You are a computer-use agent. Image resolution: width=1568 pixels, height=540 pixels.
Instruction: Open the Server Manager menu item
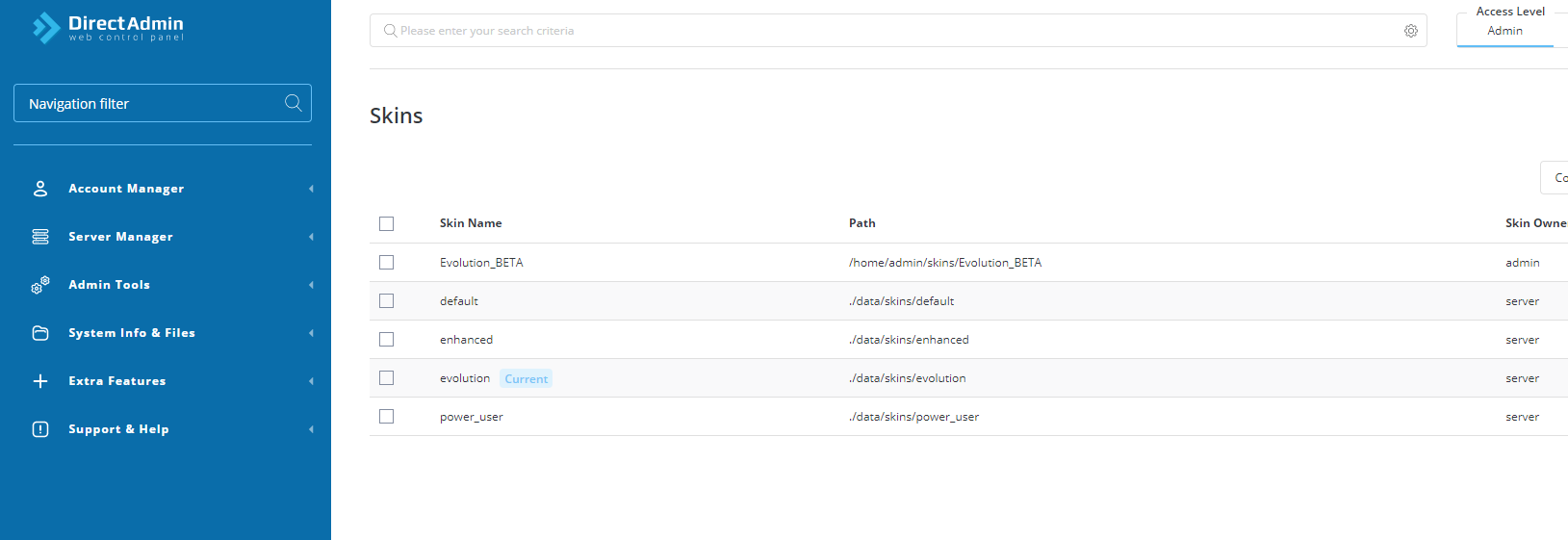coord(120,237)
